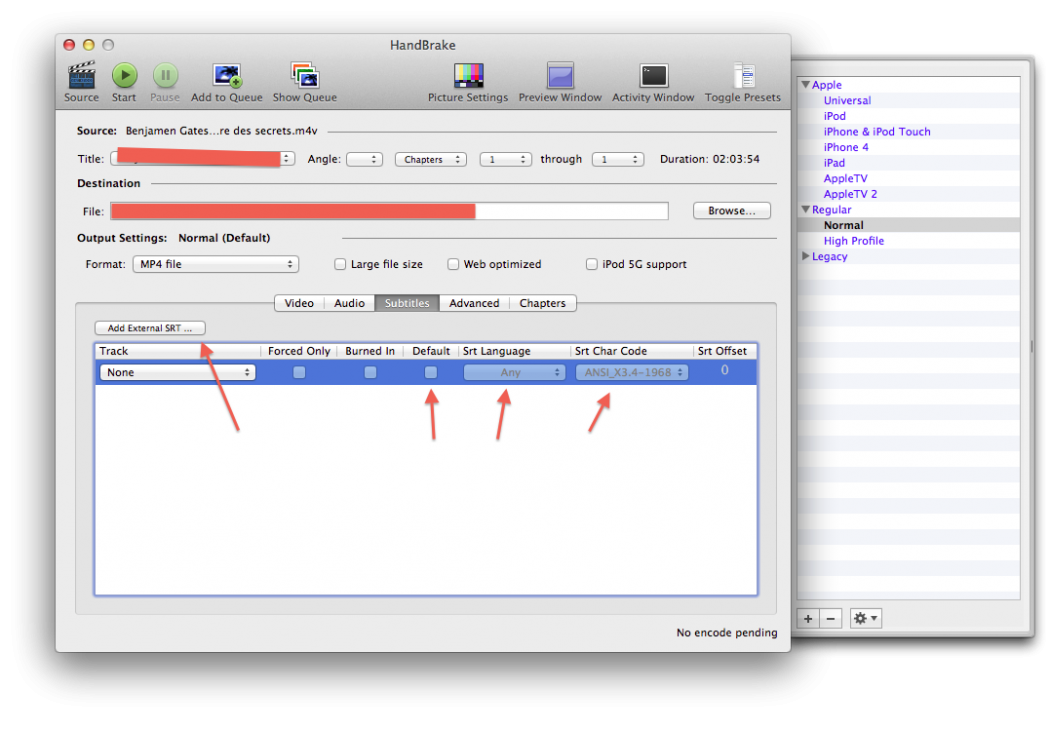
Task: Open the Srt Language dropdown
Action: tap(514, 372)
